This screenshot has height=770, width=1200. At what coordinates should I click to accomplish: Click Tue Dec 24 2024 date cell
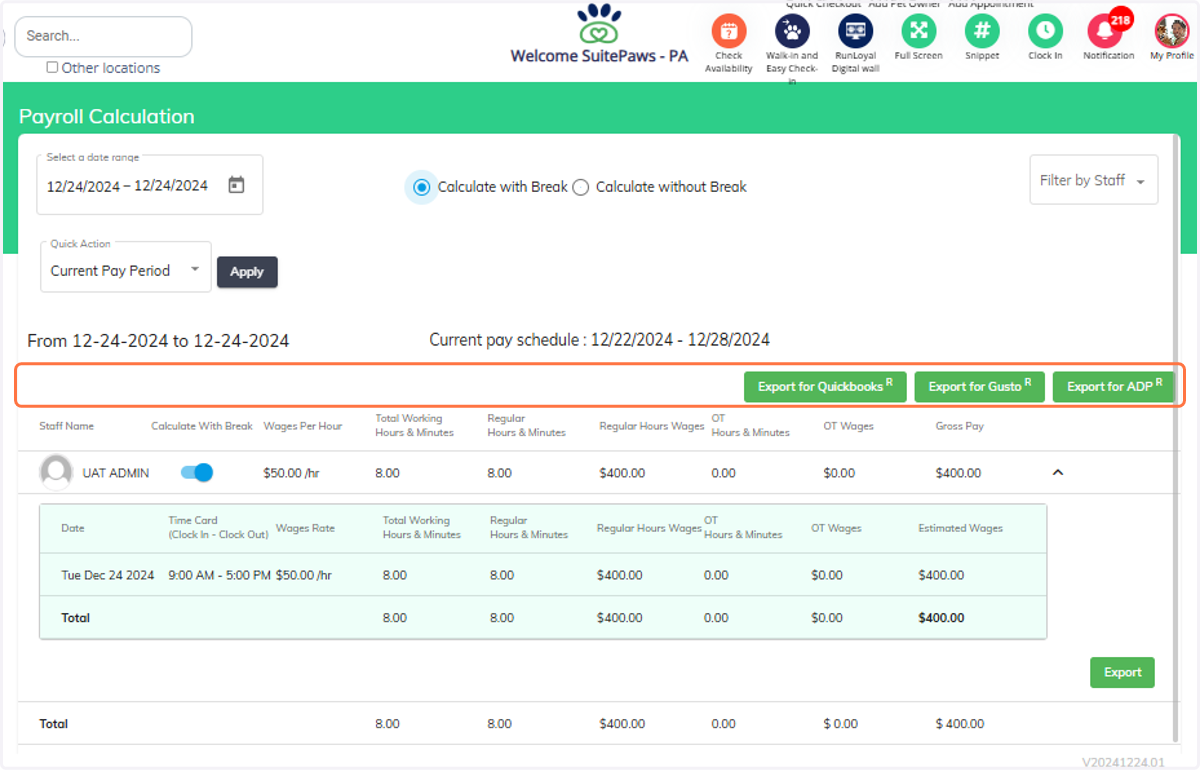tap(108, 575)
